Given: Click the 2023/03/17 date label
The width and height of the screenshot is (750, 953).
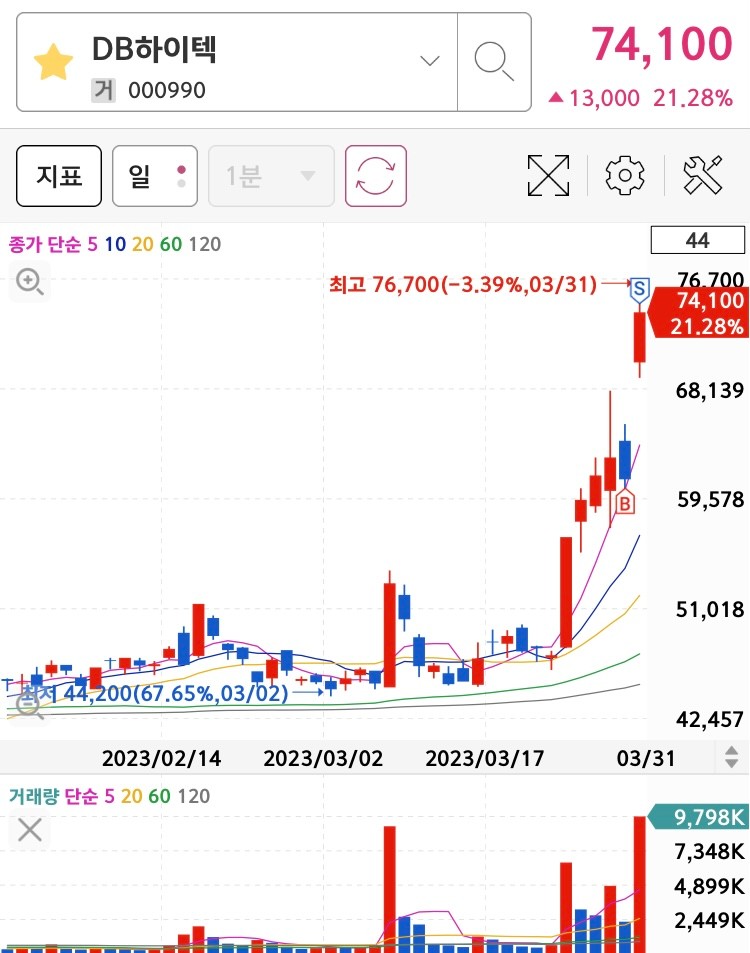Looking at the screenshot, I should [x=485, y=759].
